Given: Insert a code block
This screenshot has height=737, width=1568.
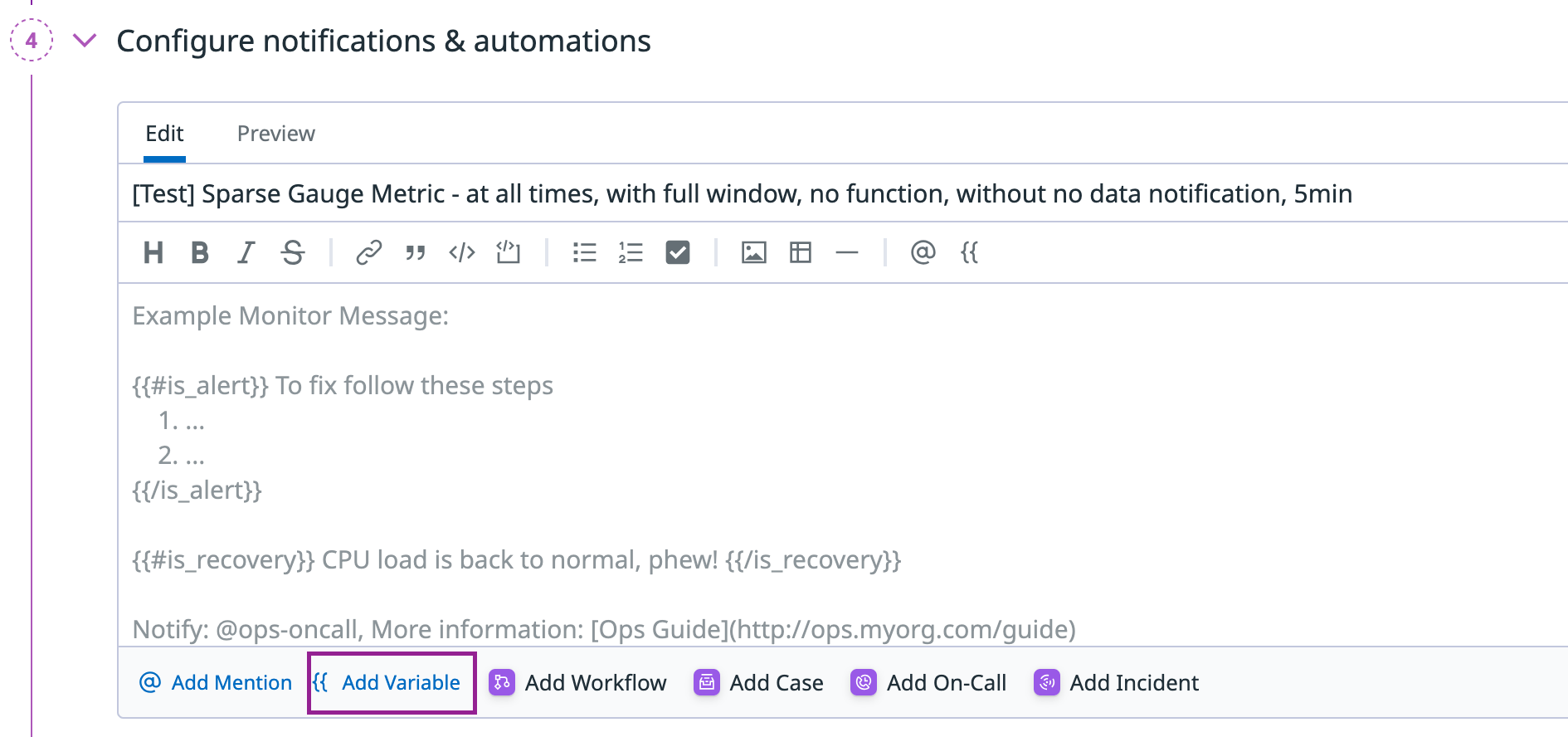Looking at the screenshot, I should coord(508,252).
